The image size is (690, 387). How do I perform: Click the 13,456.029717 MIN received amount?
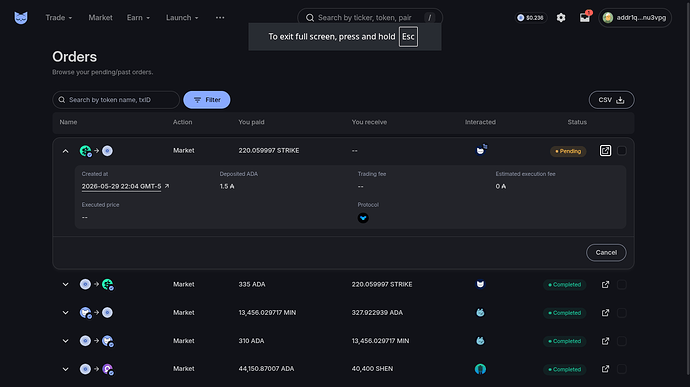click(380, 341)
